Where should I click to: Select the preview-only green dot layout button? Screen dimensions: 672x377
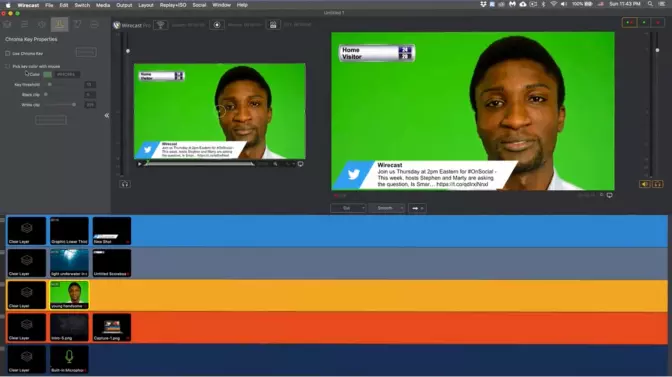(x=644, y=22)
